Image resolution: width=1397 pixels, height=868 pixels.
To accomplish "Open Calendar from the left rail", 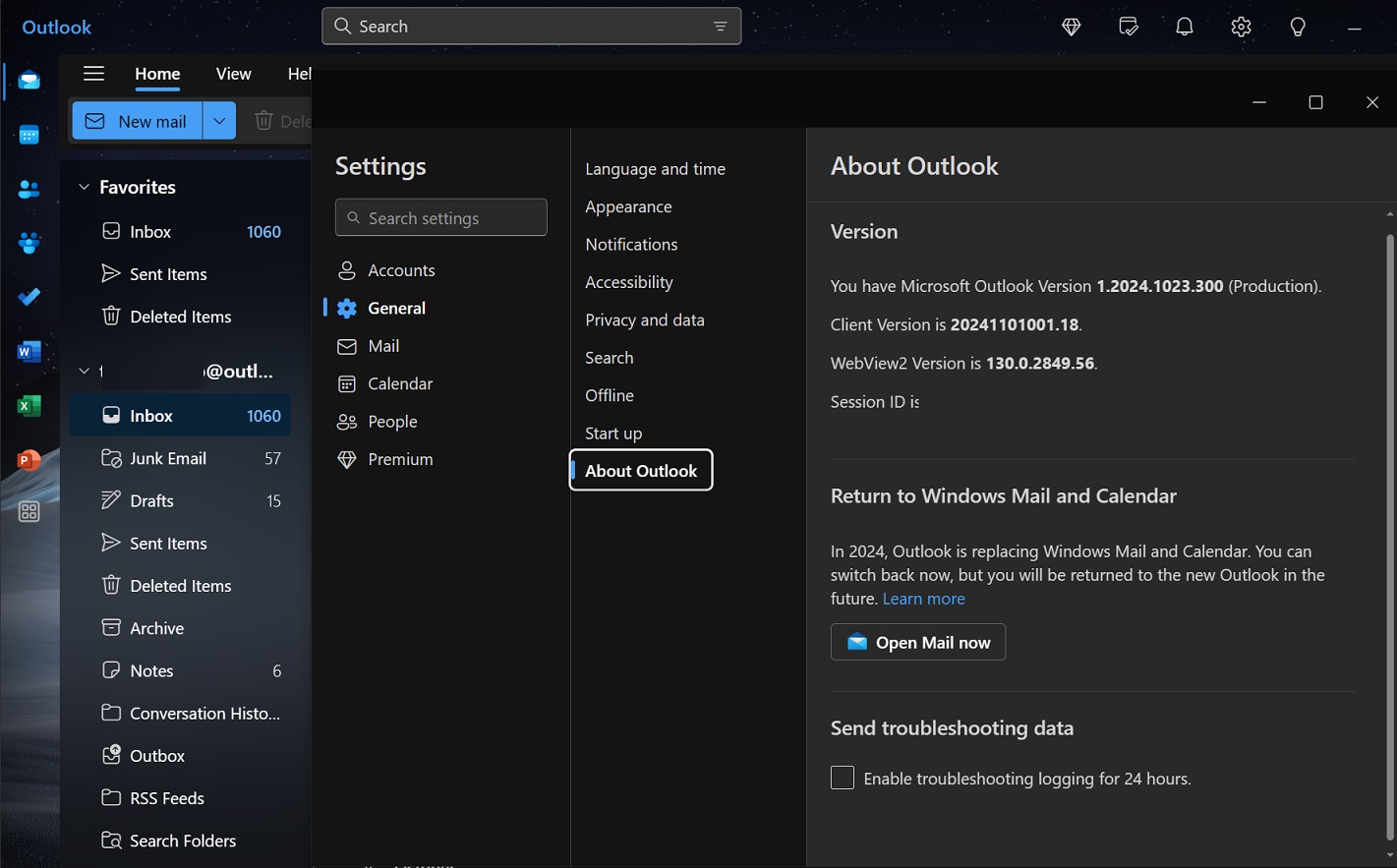I will pos(29,135).
